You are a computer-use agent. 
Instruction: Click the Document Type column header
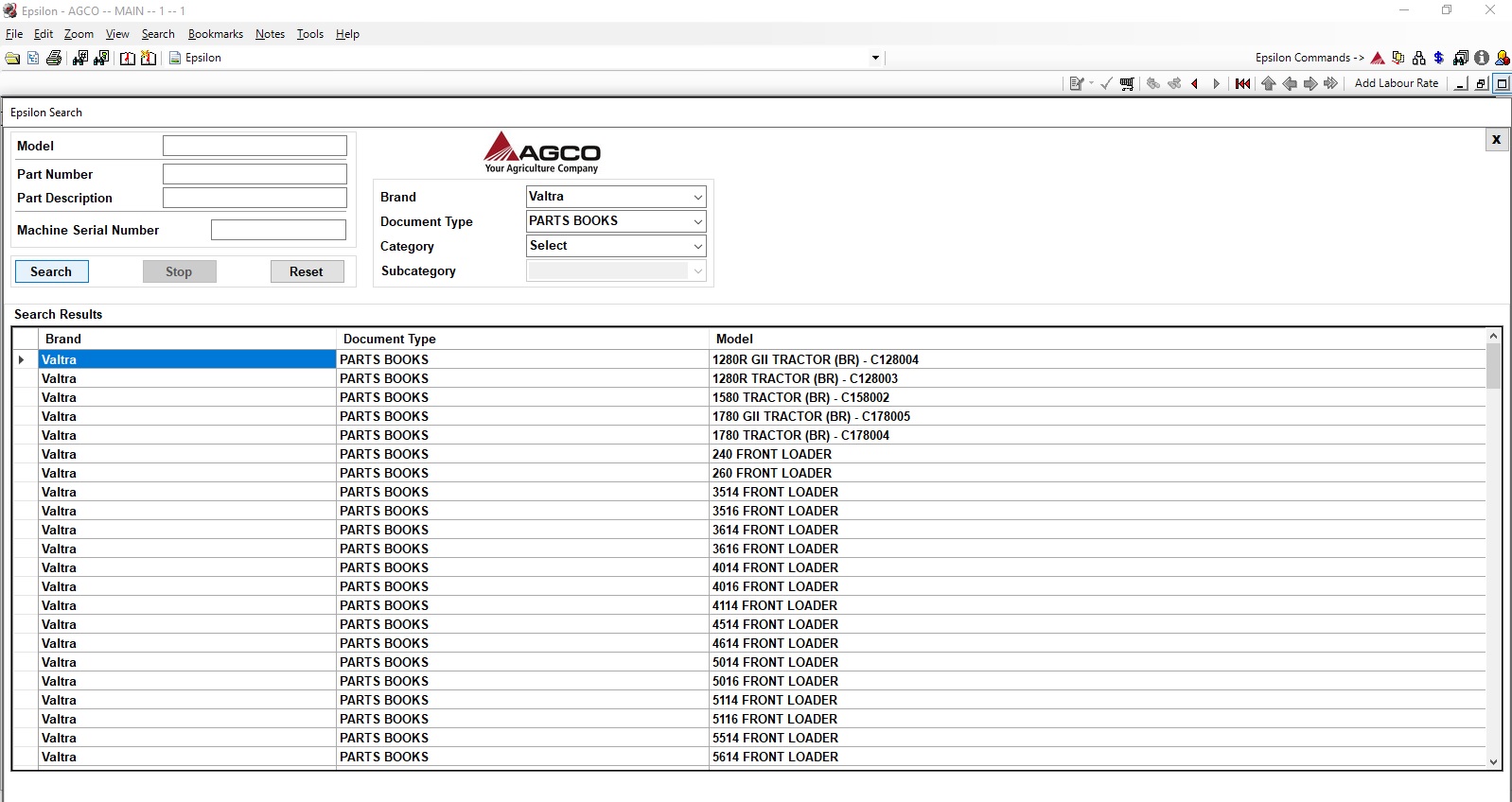523,339
